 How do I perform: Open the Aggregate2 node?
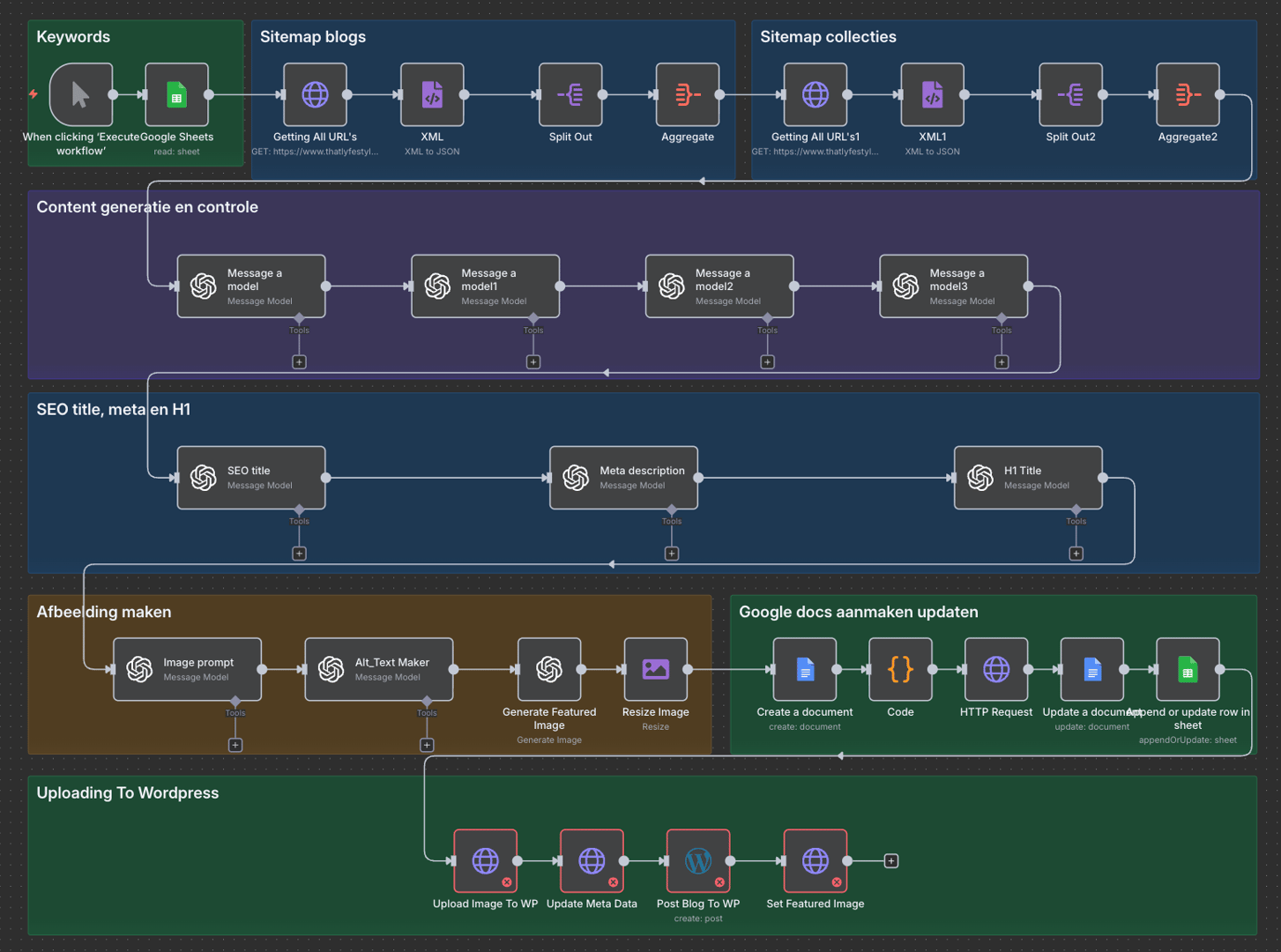tap(1188, 94)
